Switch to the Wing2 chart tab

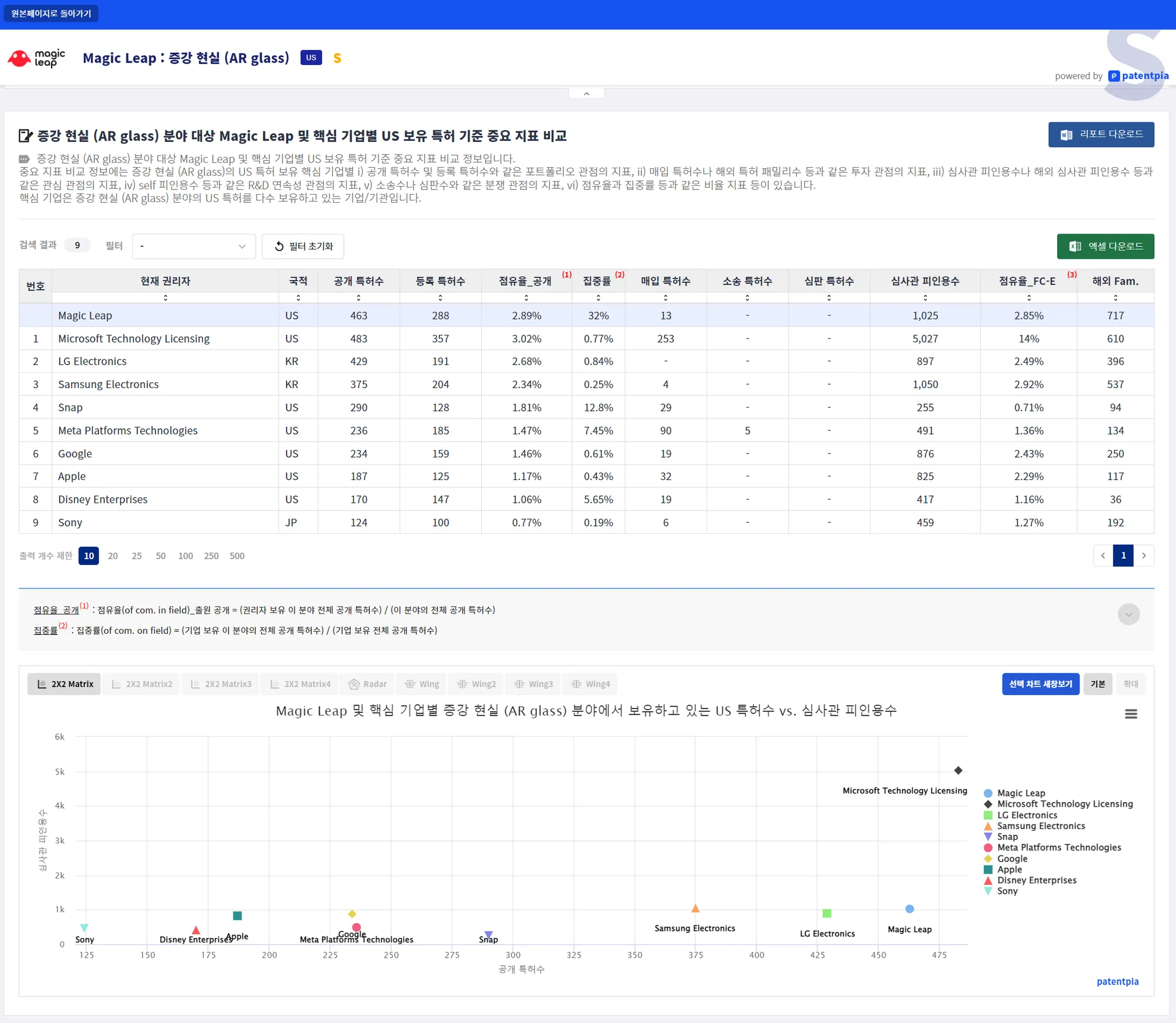[x=476, y=684]
